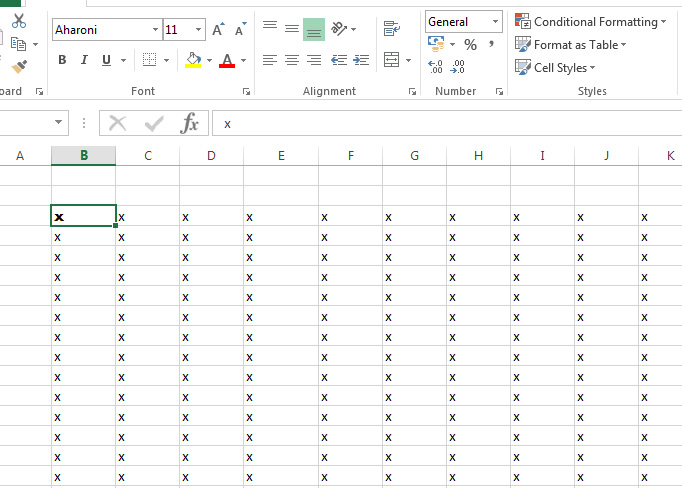Click the Wrap Text icon

(x=392, y=29)
